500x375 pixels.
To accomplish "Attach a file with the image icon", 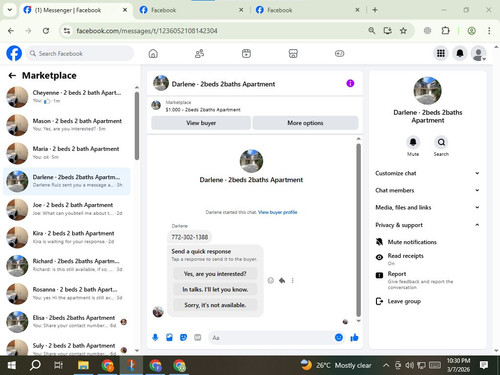I will [x=169, y=338].
